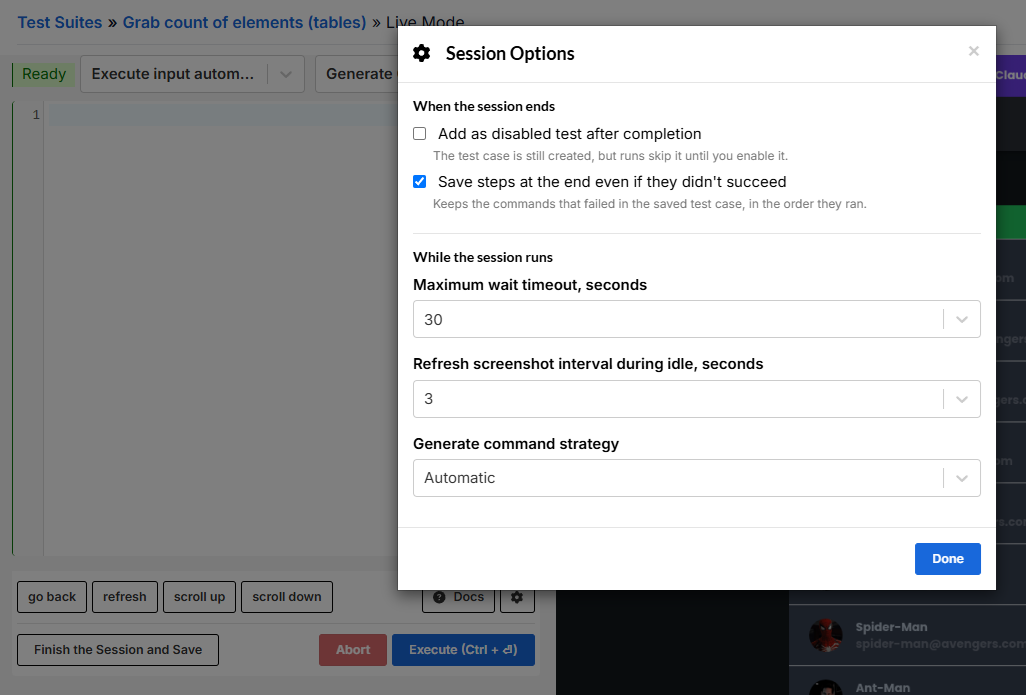The image size is (1026, 695).
Task: Click the refresh button
Action: pos(124,597)
